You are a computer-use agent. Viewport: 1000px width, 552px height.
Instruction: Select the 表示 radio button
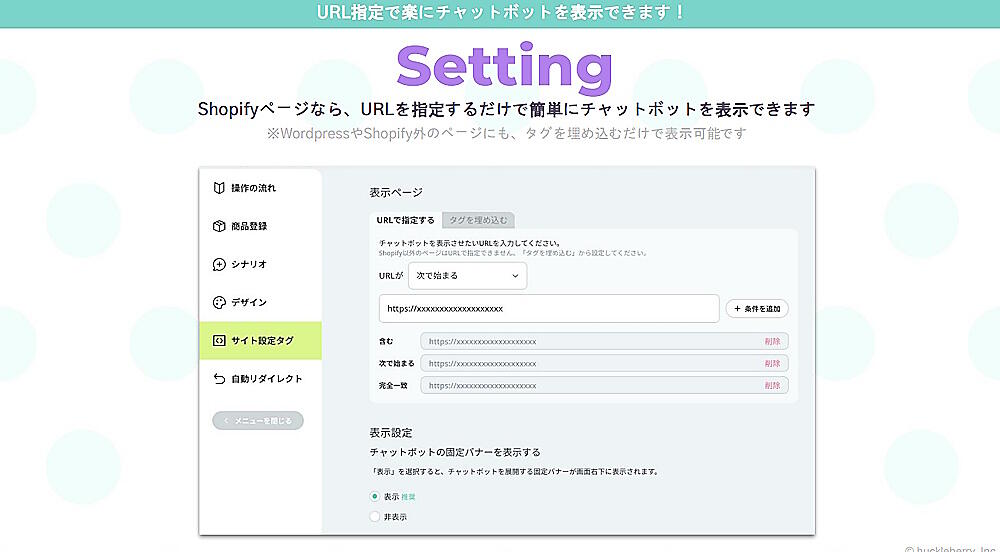click(x=375, y=496)
